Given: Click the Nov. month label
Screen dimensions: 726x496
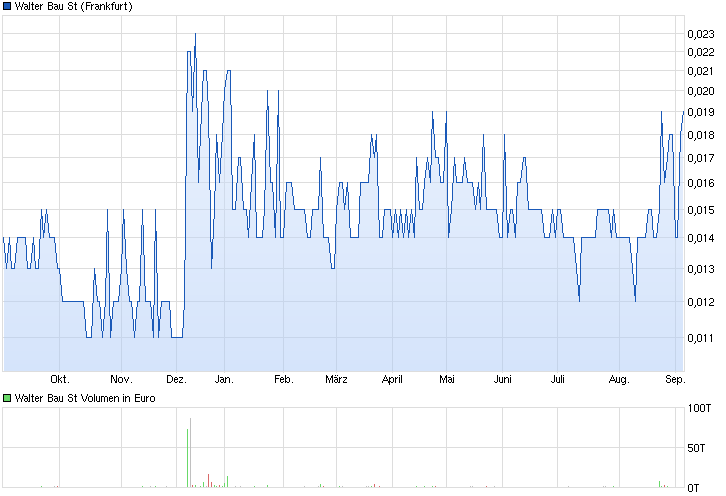Looking at the screenshot, I should point(121,379).
